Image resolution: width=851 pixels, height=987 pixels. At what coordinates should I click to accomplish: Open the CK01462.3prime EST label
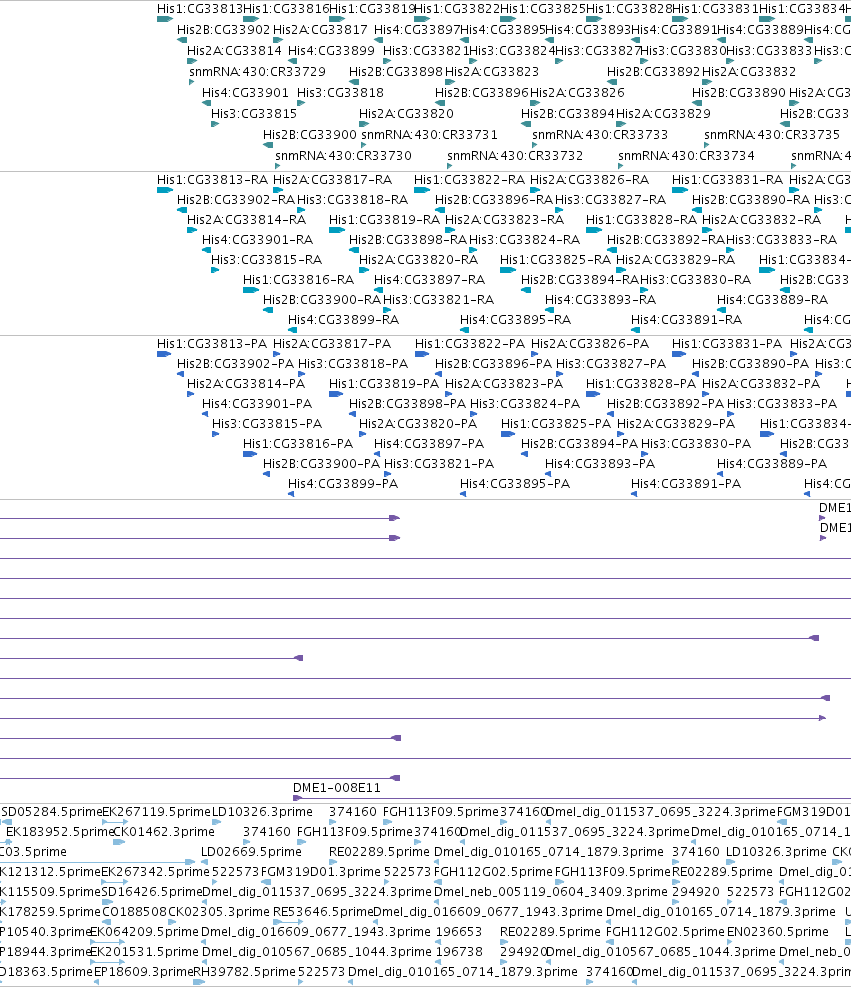point(164,832)
